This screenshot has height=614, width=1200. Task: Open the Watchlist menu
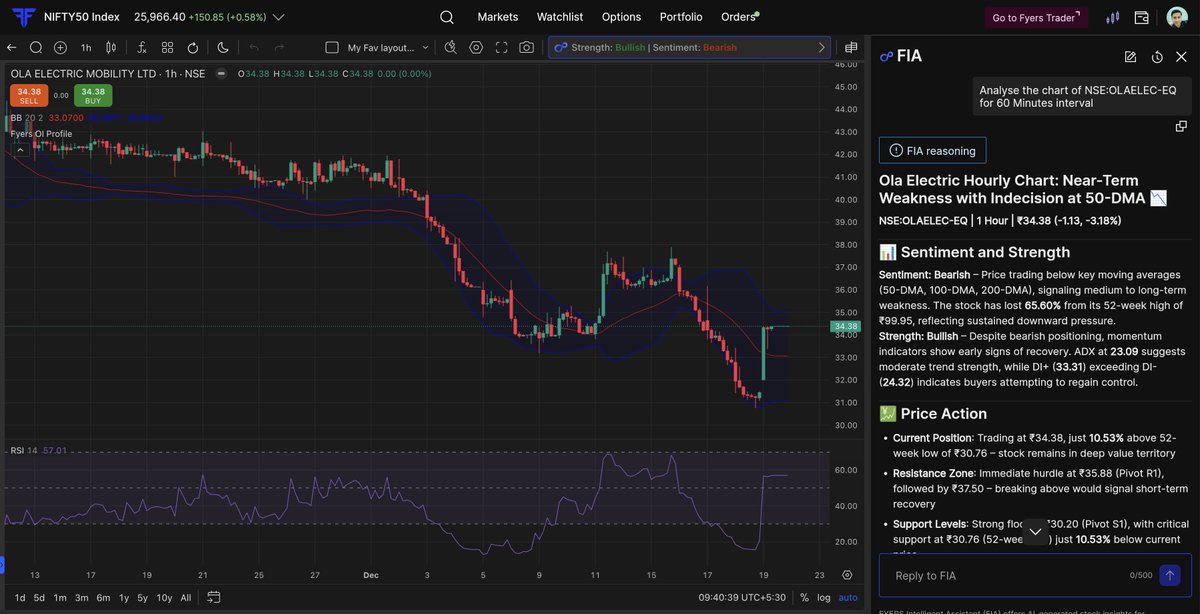coord(560,17)
